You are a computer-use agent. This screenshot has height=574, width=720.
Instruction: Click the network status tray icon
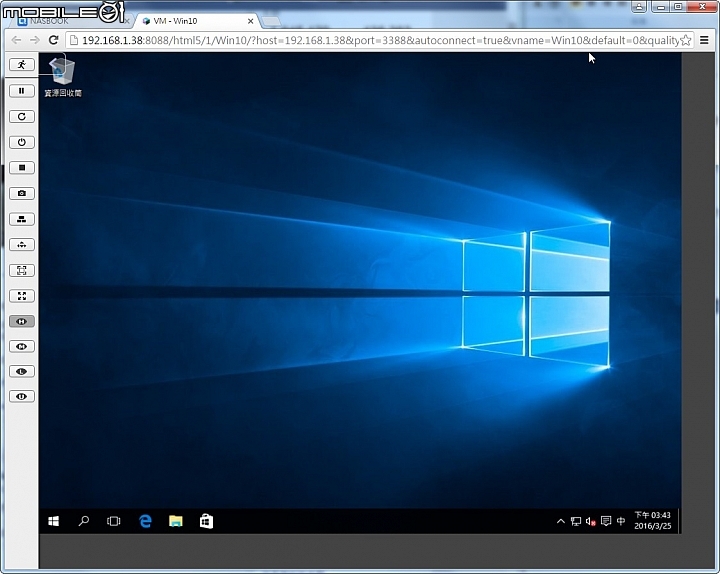tap(576, 521)
